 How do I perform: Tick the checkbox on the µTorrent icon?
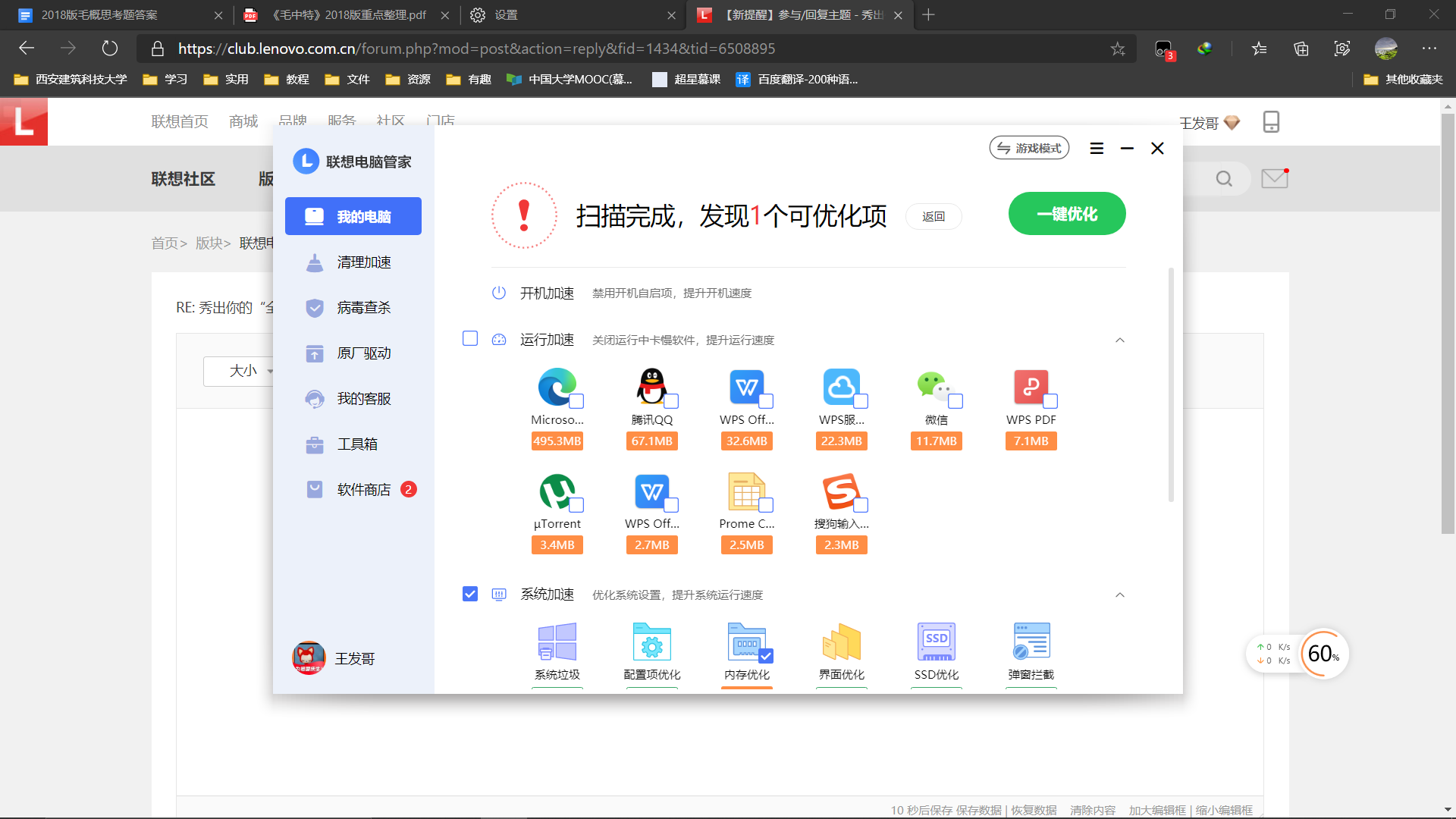click(x=576, y=505)
